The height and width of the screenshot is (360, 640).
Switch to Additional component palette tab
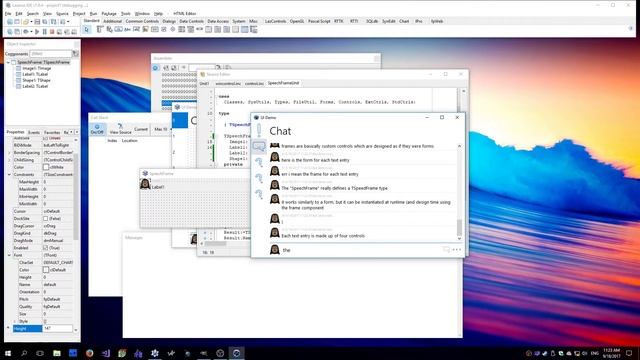tap(112, 21)
